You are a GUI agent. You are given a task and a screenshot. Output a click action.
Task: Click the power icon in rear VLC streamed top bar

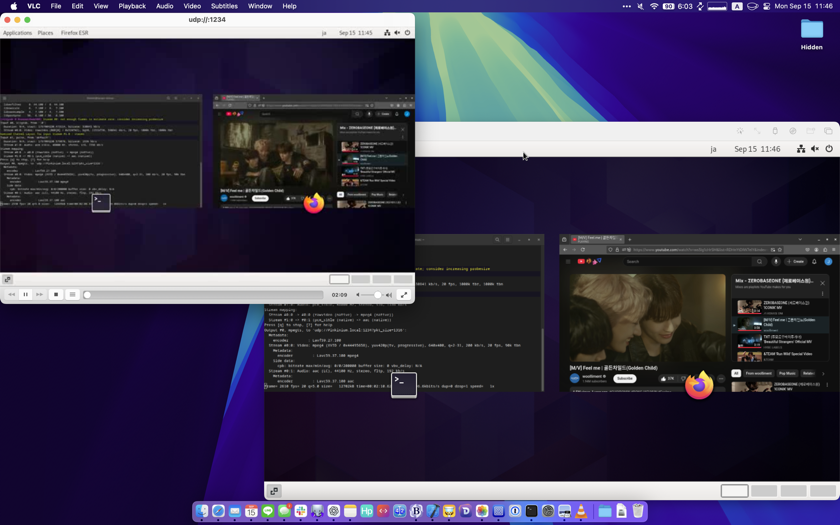pos(829,149)
